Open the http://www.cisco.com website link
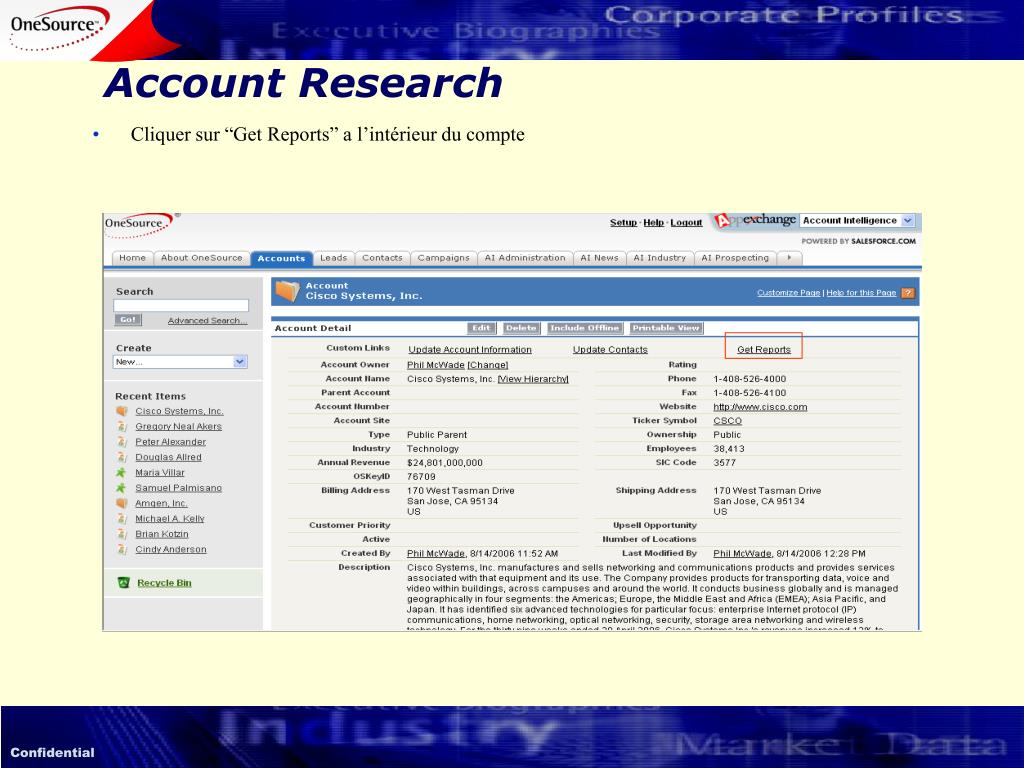The image size is (1024, 768). pos(760,407)
